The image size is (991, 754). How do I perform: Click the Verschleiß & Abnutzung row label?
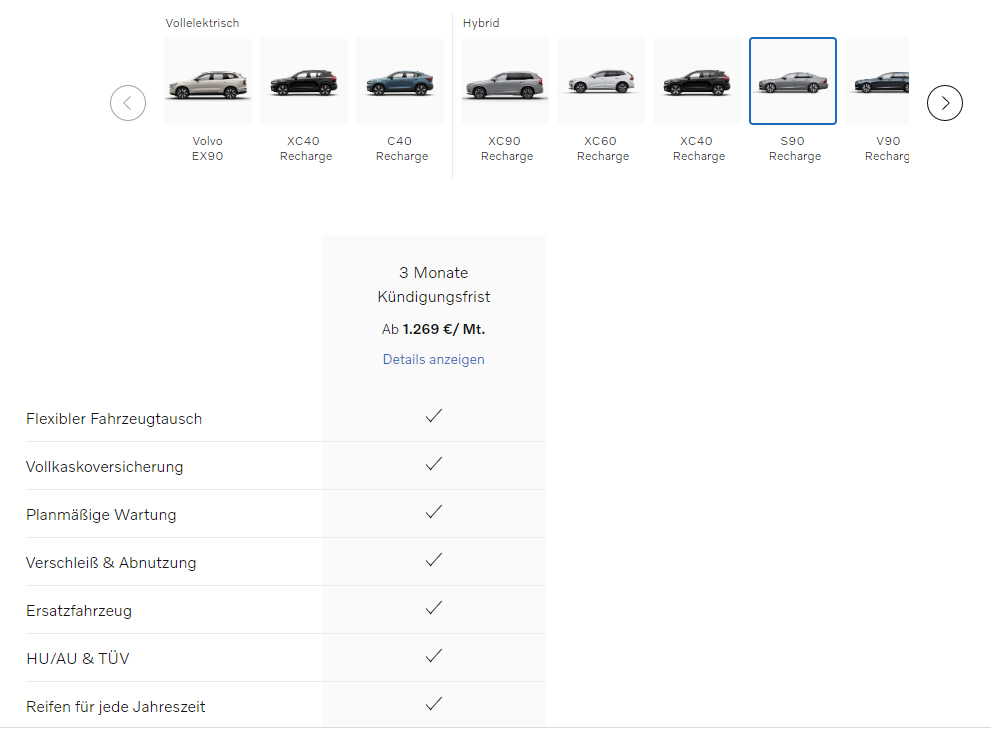point(111,562)
